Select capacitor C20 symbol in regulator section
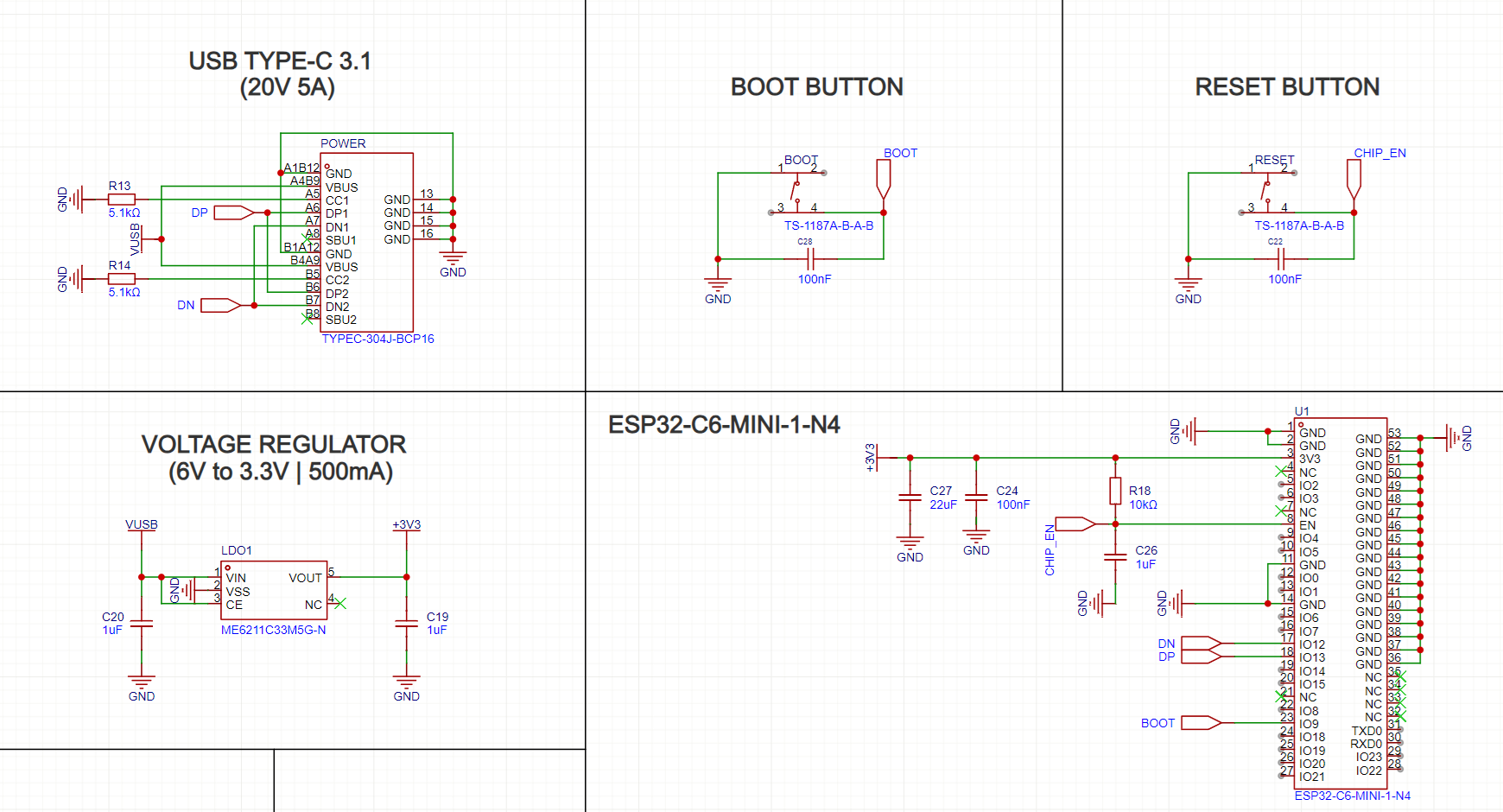This screenshot has width=1503, height=812. click(x=142, y=623)
